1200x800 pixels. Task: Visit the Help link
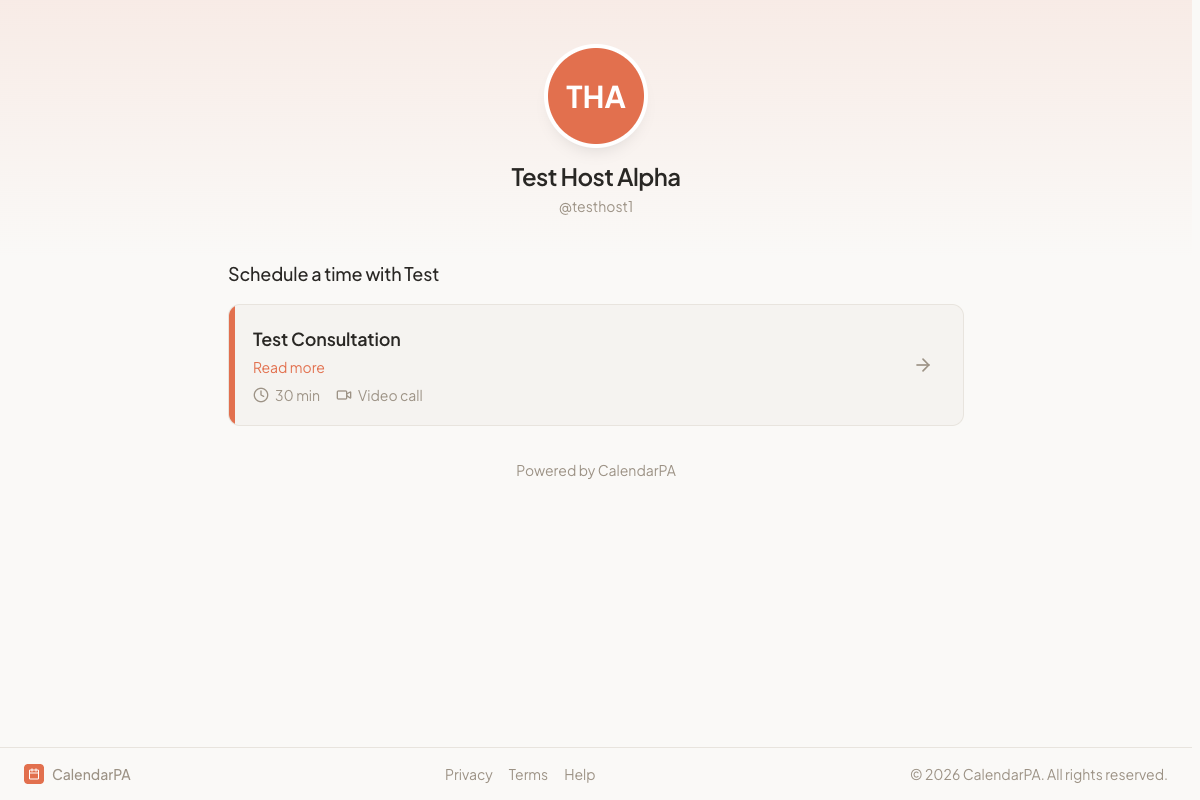[x=579, y=774]
